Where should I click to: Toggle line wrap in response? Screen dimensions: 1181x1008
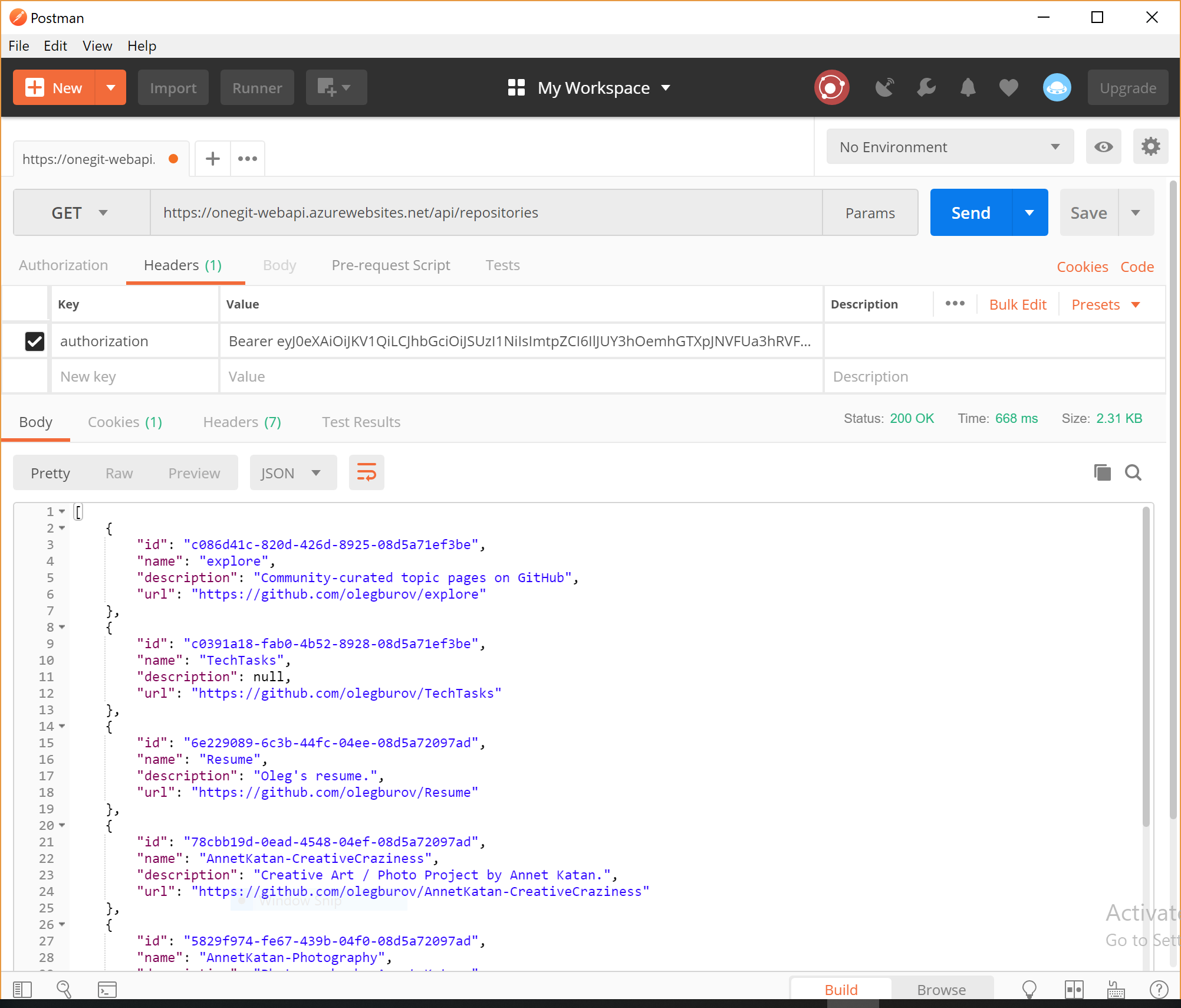click(x=366, y=472)
